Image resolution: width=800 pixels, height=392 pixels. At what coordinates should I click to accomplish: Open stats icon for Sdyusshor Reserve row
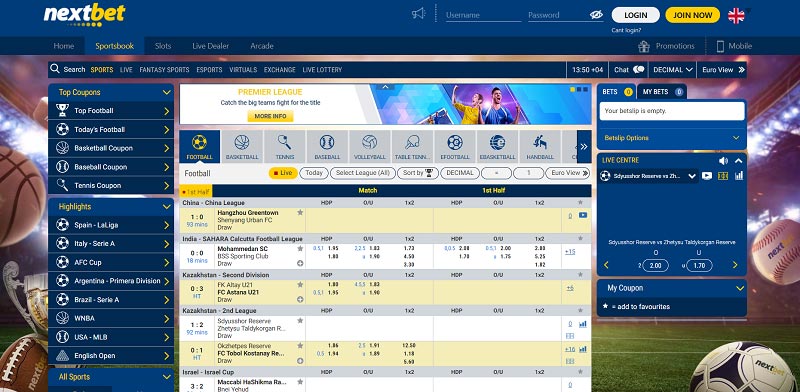click(583, 324)
